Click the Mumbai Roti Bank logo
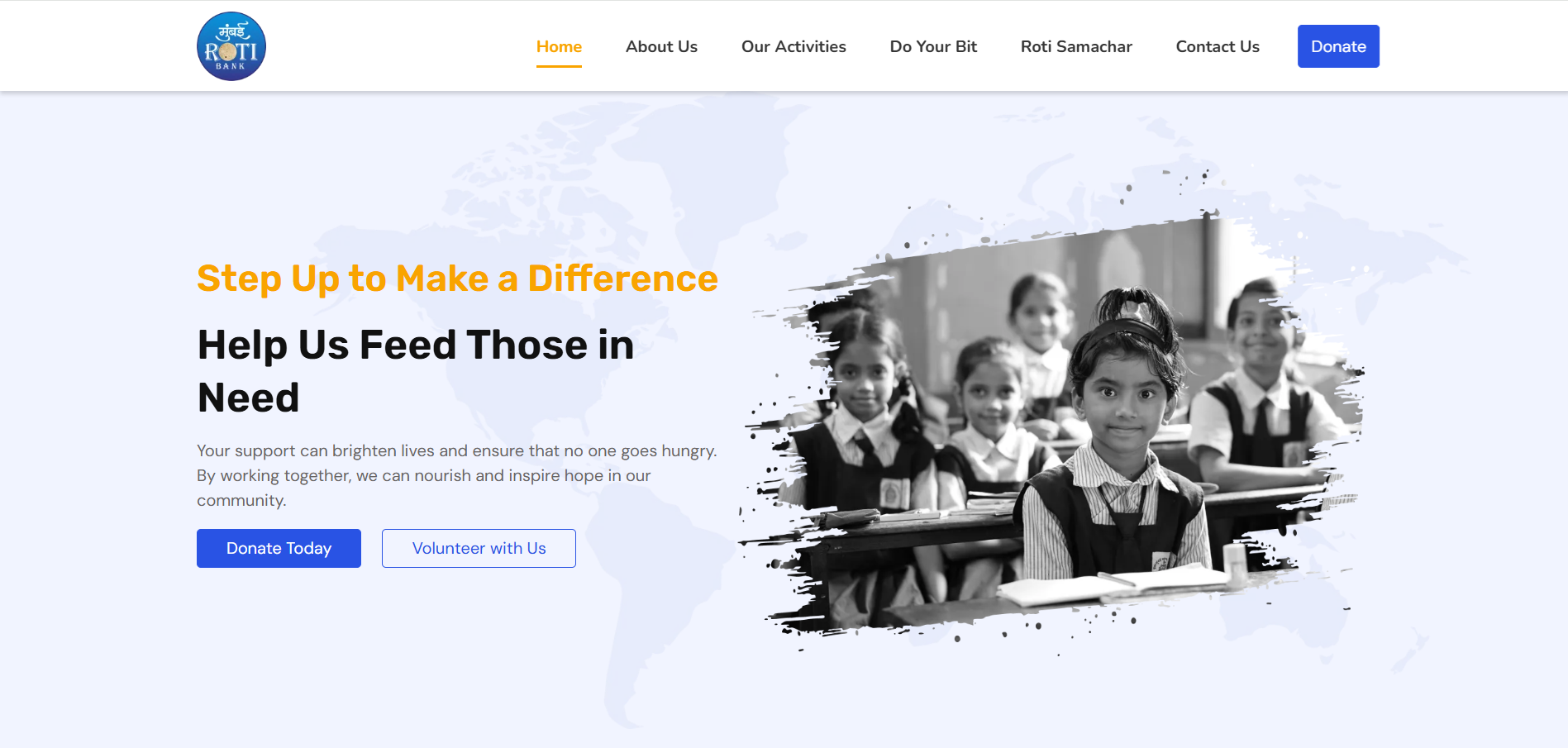The height and width of the screenshot is (748, 1568). pyautogui.click(x=231, y=46)
